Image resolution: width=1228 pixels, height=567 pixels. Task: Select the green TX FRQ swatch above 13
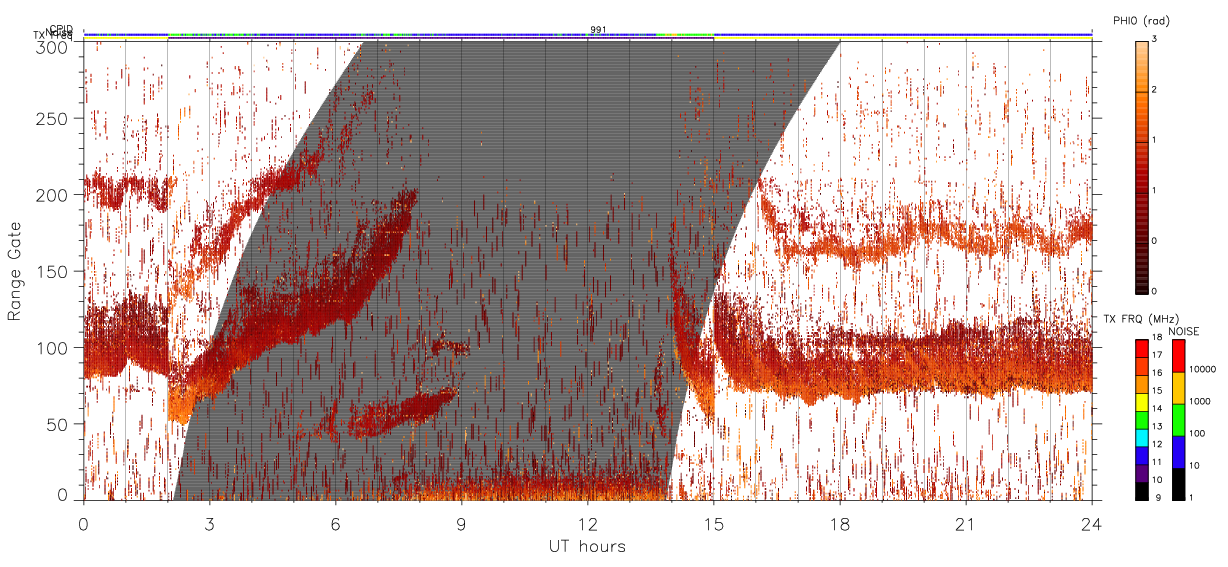coord(1142,420)
